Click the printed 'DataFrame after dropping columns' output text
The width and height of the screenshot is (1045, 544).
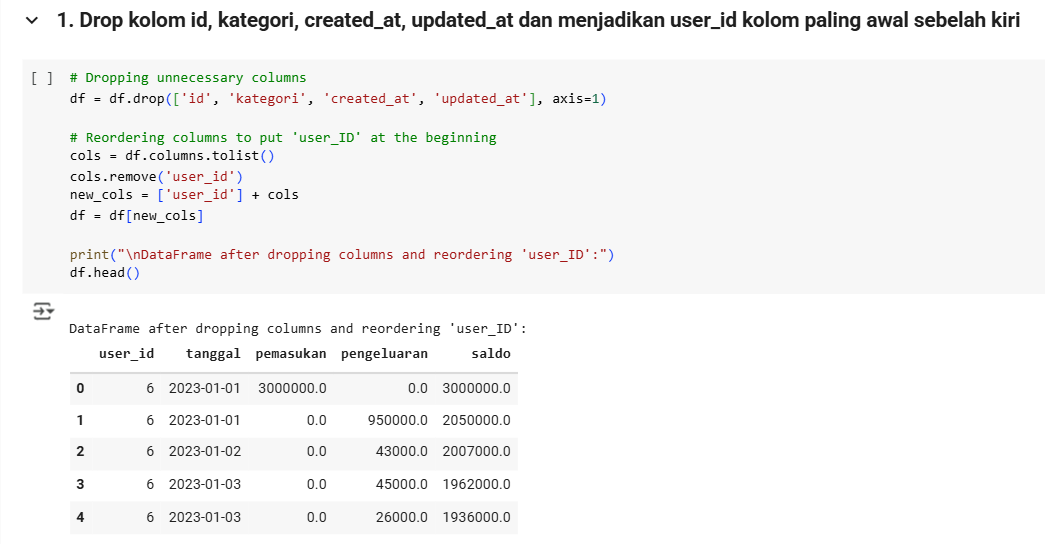(297, 328)
